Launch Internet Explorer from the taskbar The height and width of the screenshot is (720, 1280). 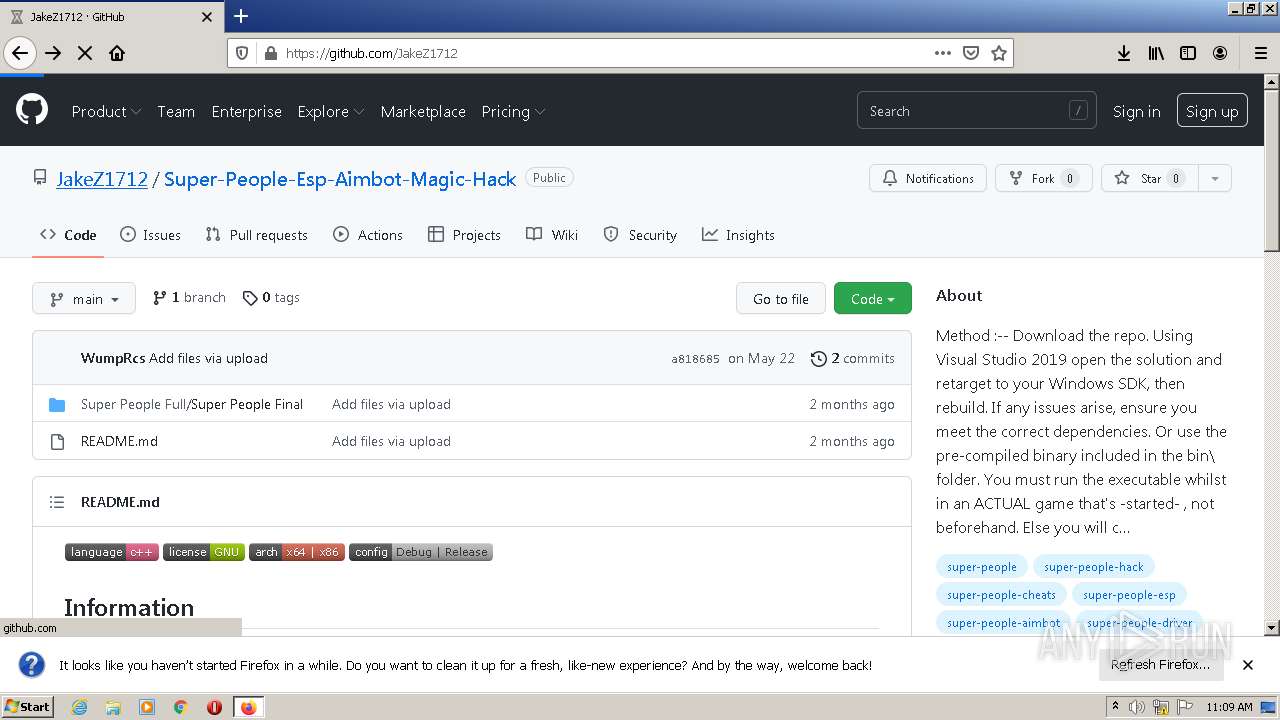pyautogui.click(x=79, y=707)
